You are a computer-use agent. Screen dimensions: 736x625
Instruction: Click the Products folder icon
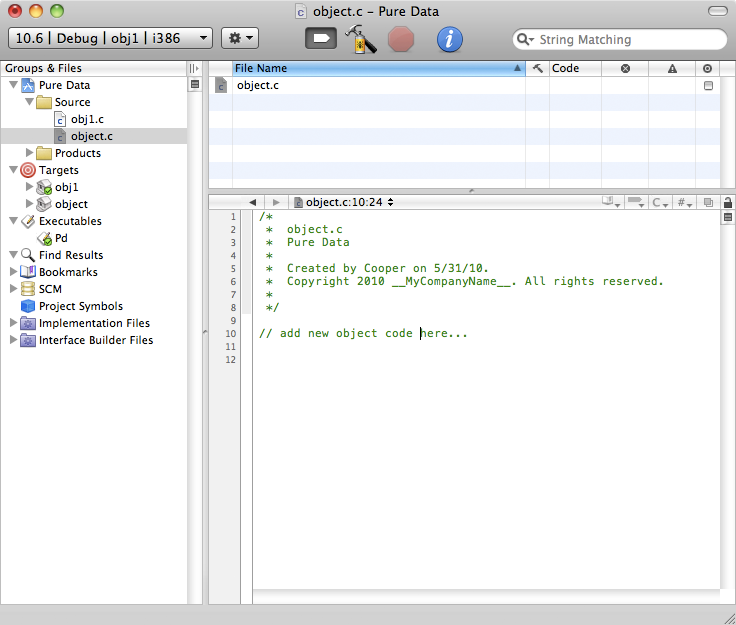pos(44,153)
